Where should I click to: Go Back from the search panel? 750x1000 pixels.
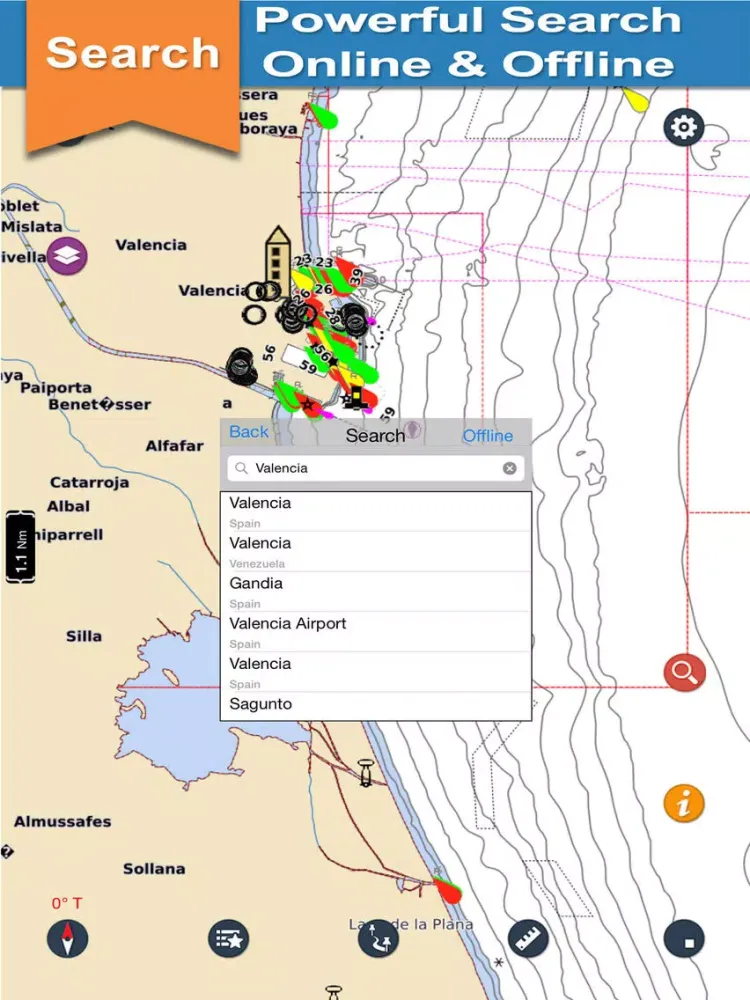point(249,432)
